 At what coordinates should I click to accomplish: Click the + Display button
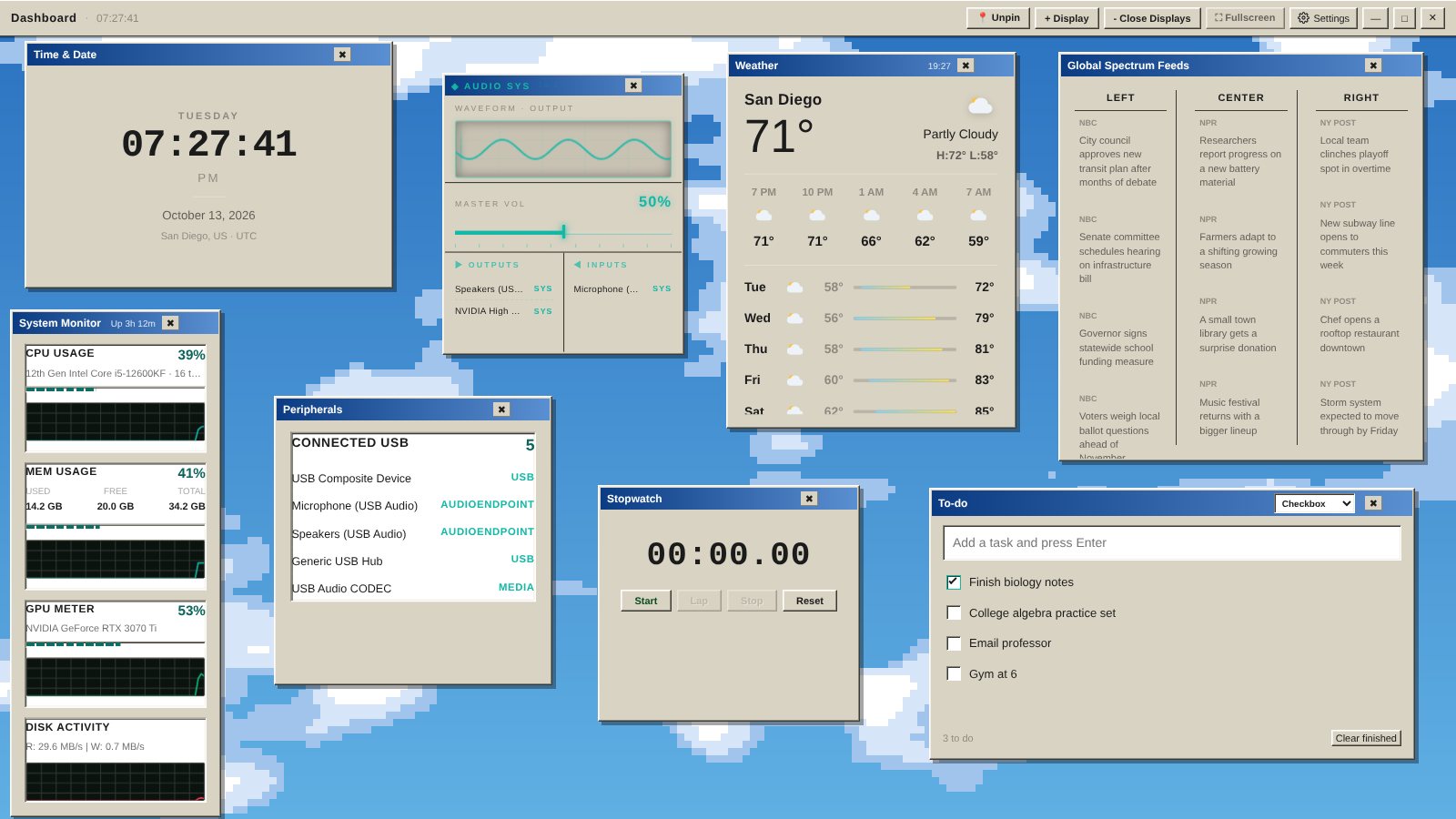1067,18
